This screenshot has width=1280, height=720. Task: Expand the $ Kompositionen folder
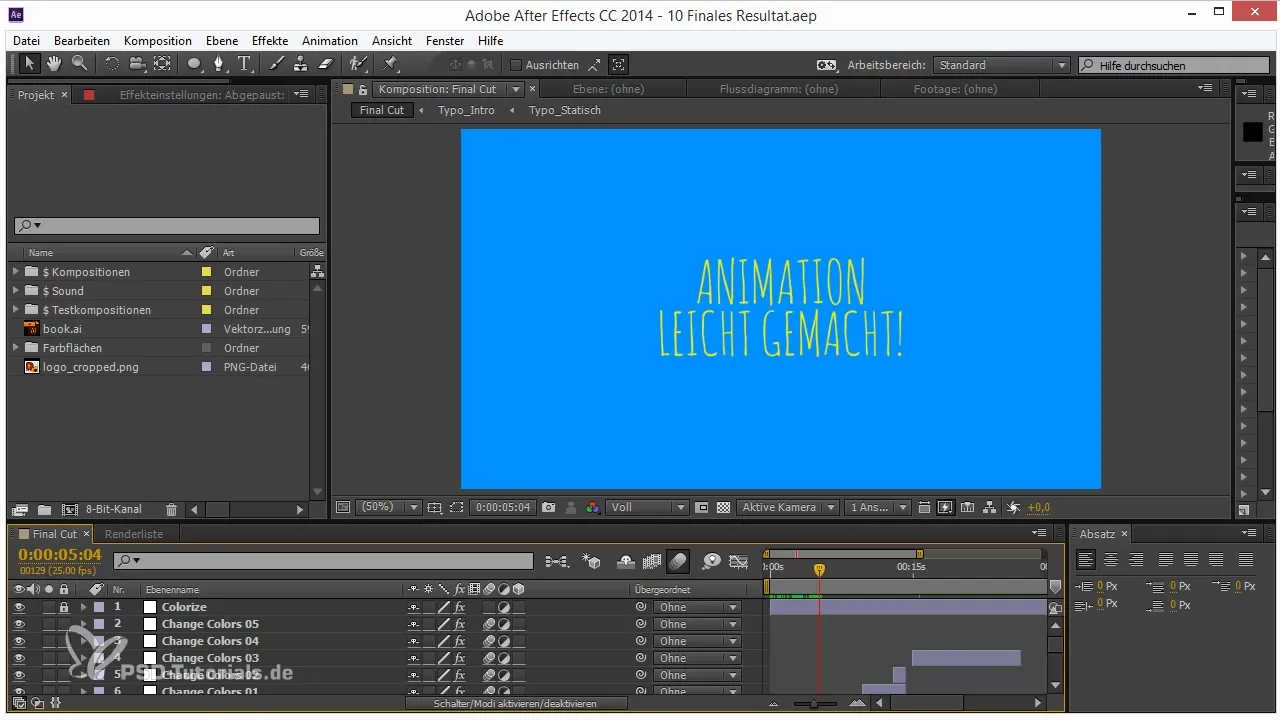tap(16, 271)
